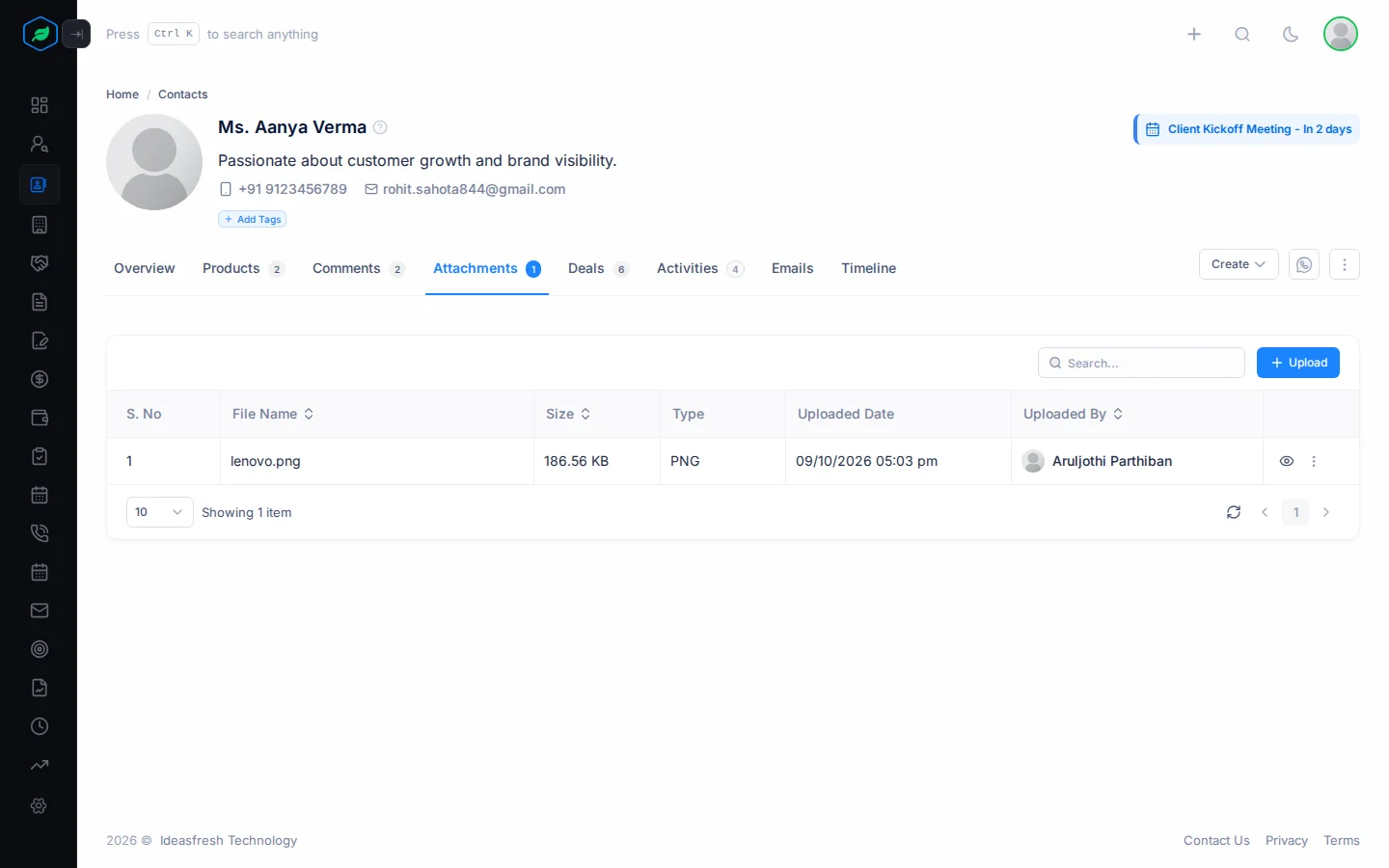Open the phone calls sidebar icon

(40, 533)
